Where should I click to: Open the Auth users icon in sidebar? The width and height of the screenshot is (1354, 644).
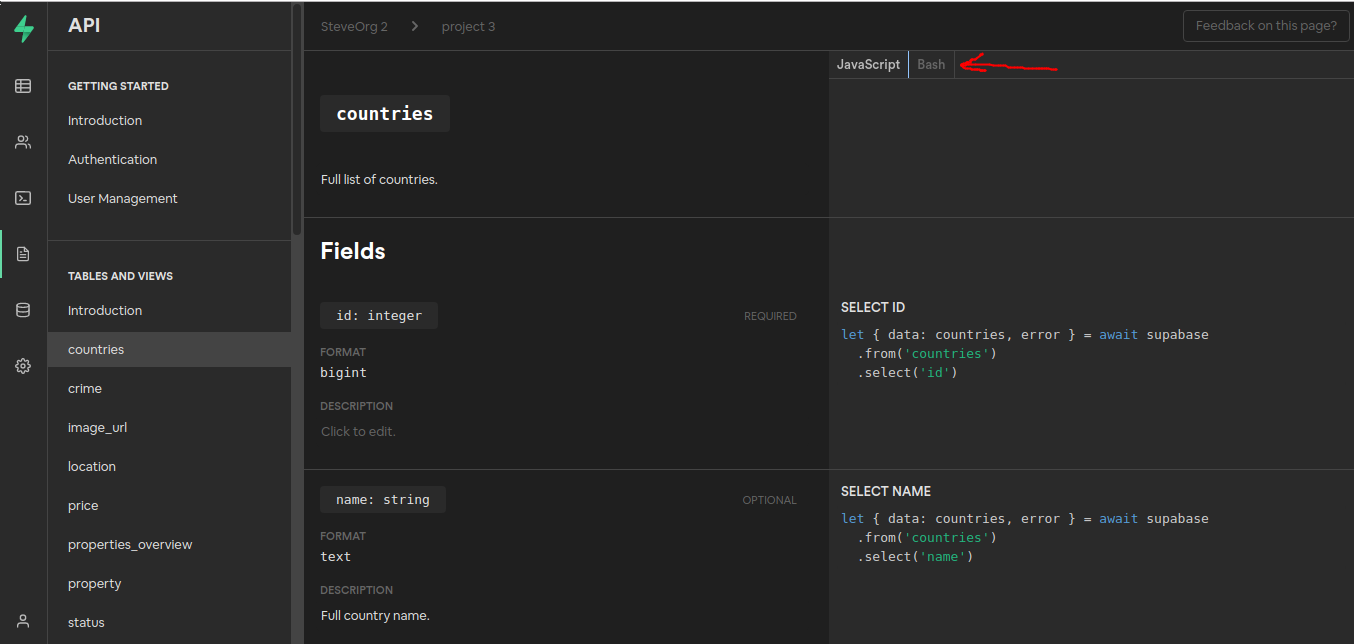(x=23, y=142)
